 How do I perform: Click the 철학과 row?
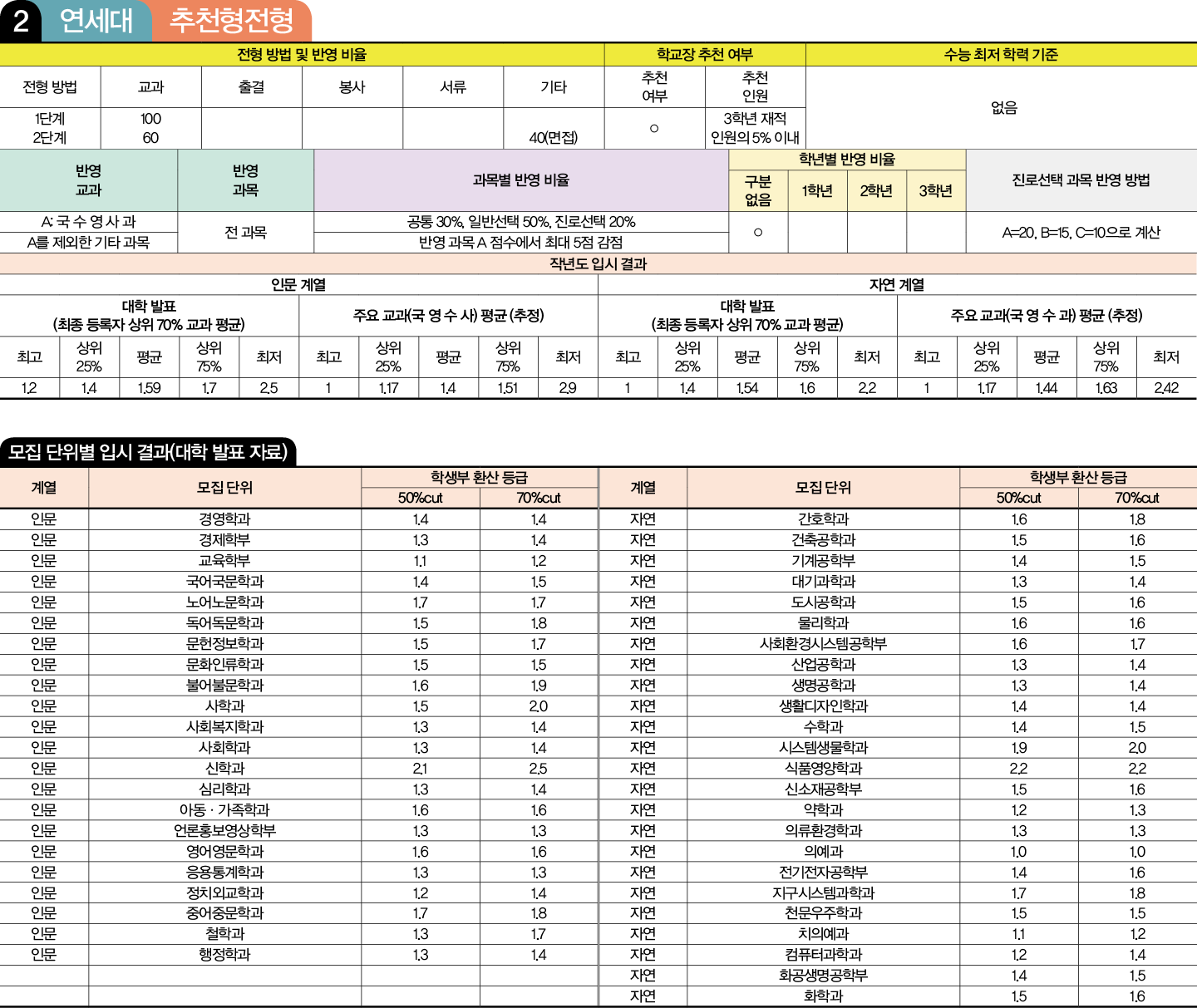[x=299, y=934]
